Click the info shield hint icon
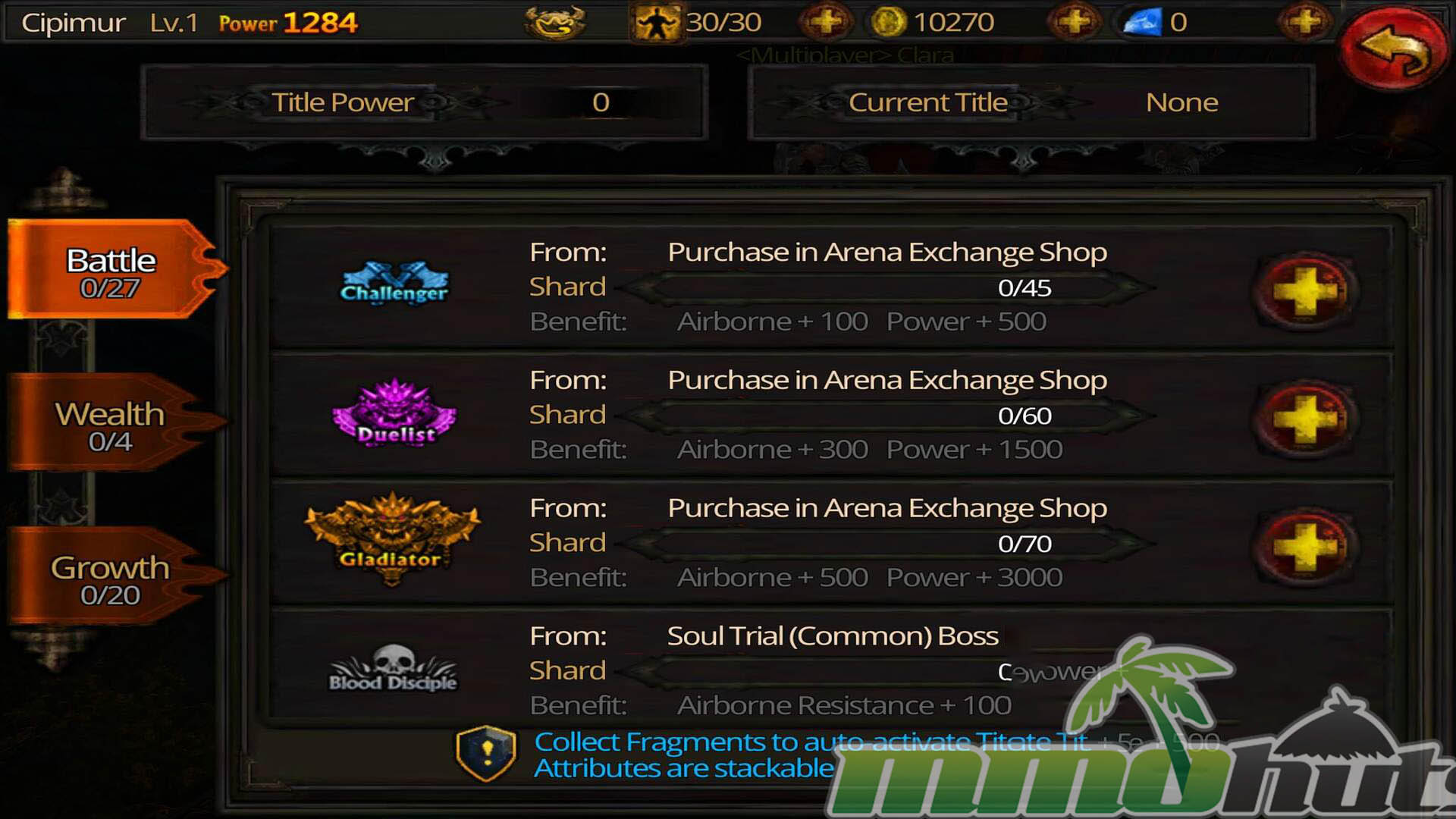 point(486,753)
